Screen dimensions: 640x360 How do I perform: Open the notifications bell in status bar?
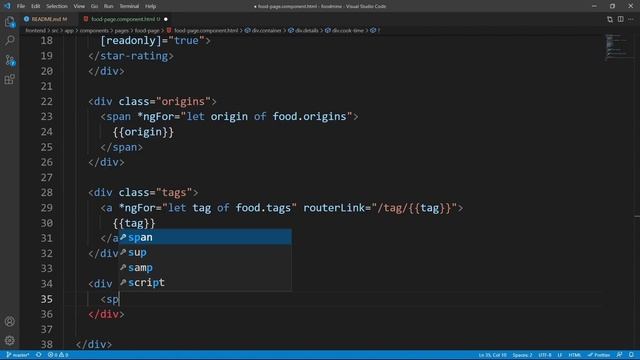pyautogui.click(x=631, y=355)
